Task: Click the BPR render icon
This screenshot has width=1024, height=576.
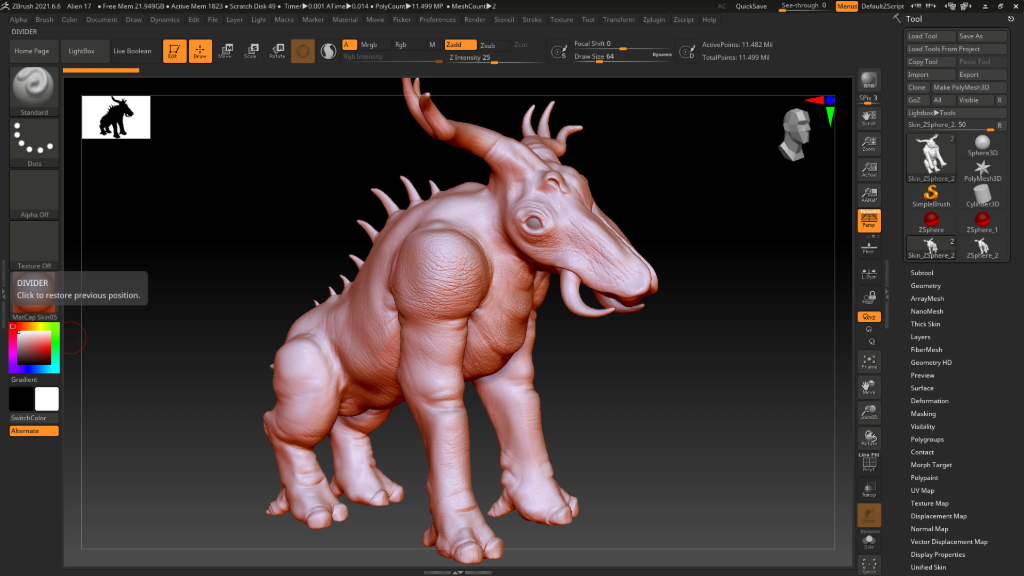Action: point(869,80)
